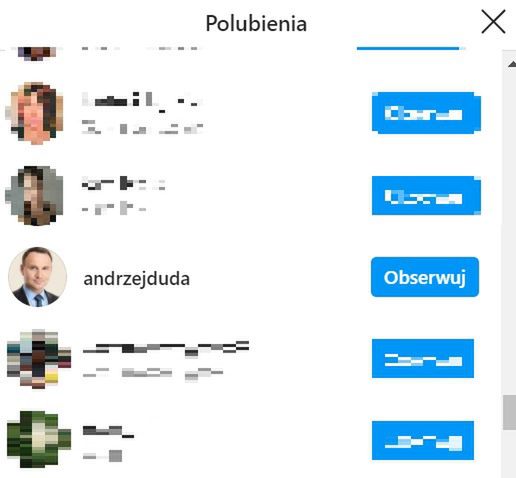Open the pixelated woman's avatar with dark hair

34,113
